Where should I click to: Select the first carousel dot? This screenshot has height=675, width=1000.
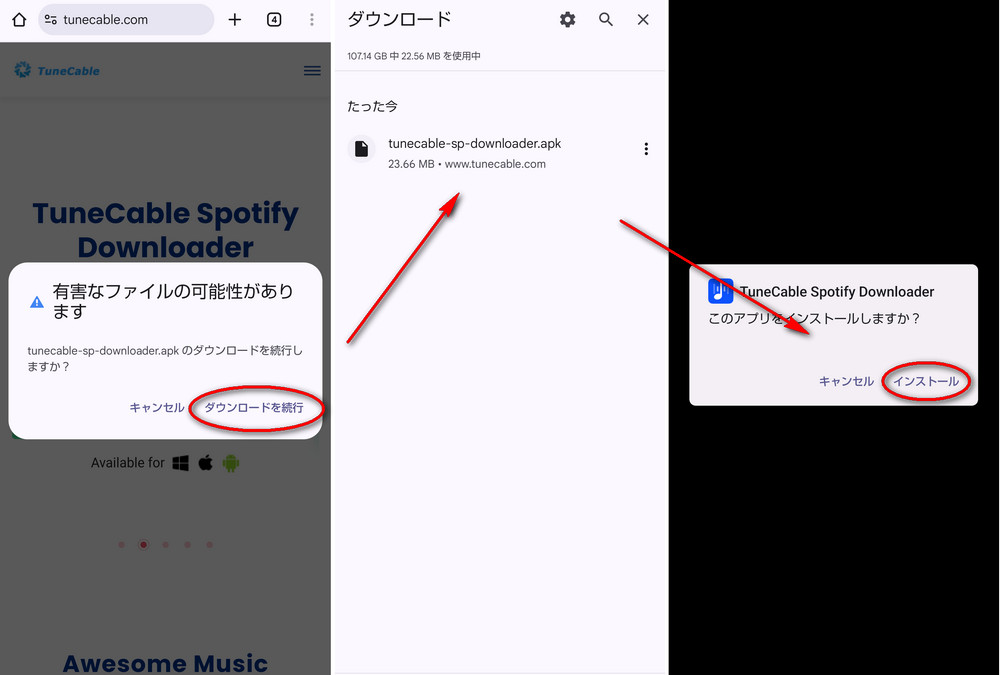pos(121,545)
